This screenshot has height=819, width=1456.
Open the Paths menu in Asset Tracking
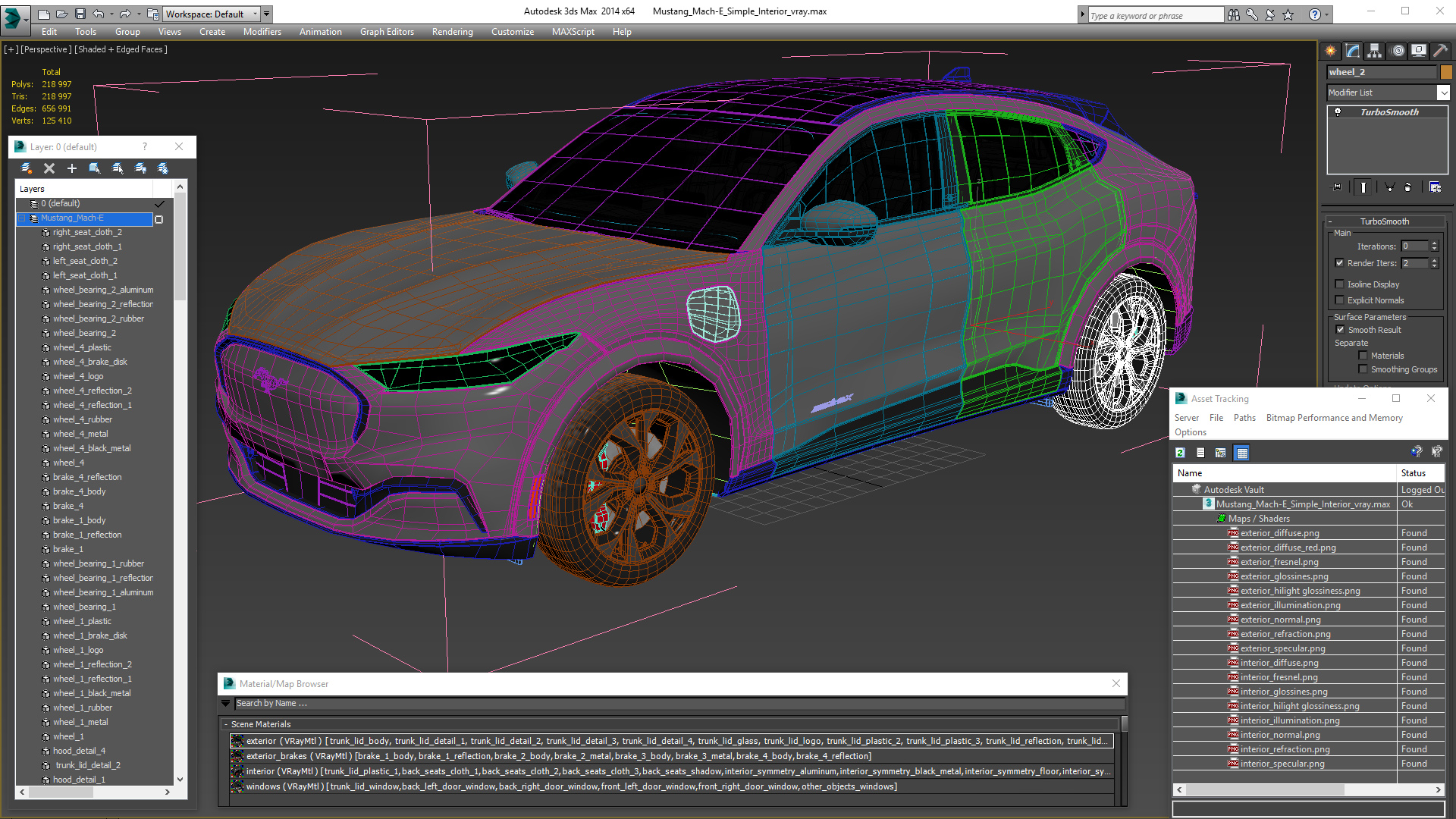[1244, 418]
